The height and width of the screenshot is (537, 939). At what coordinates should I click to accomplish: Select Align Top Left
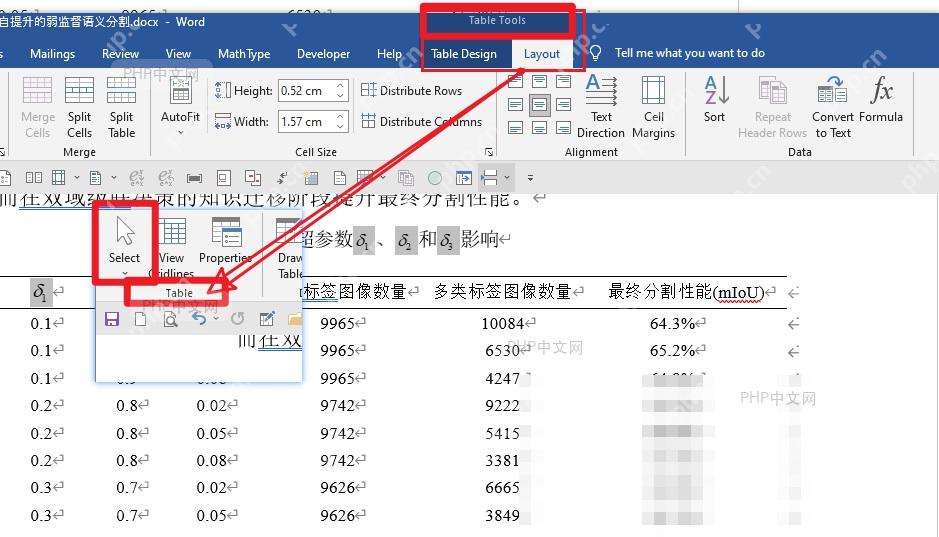click(515, 82)
